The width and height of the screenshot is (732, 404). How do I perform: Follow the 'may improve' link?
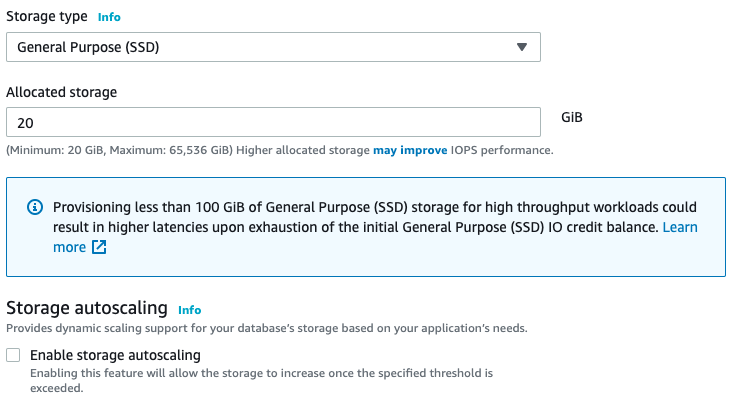click(x=410, y=150)
